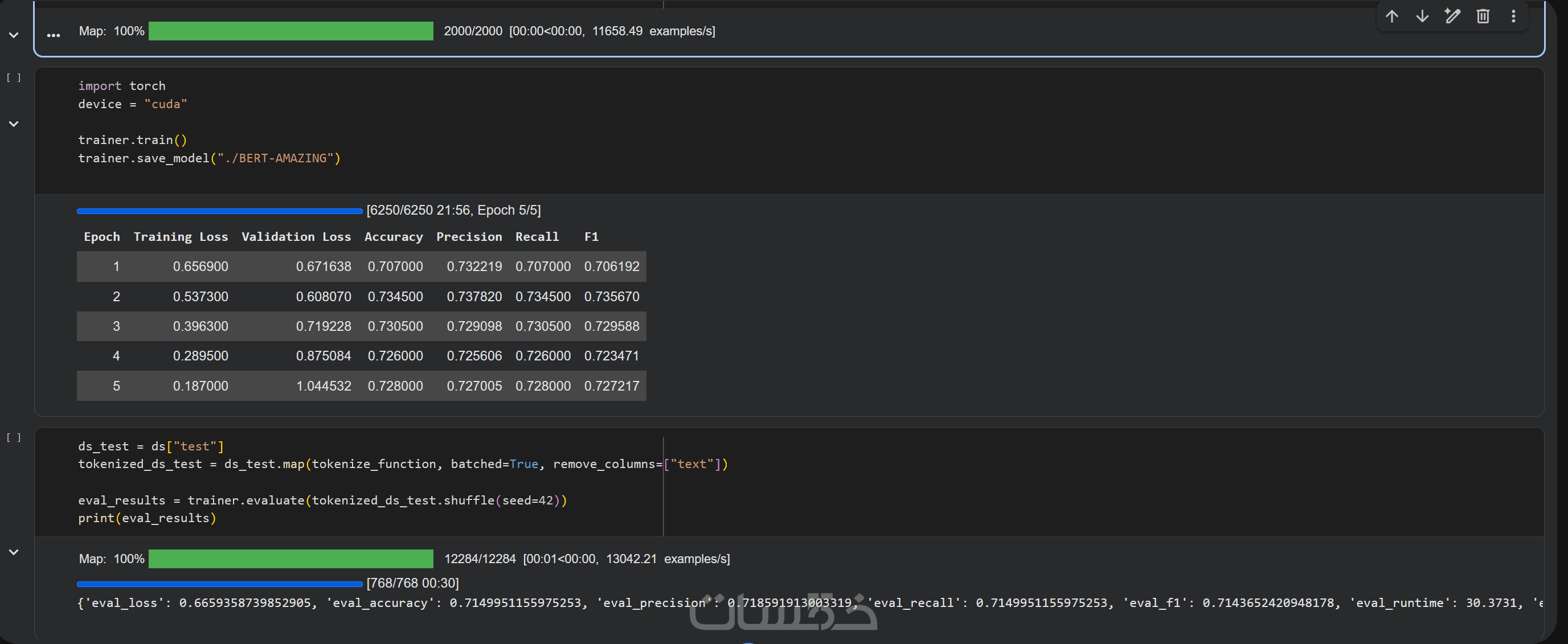
Task: Collapse the top Map output chevron
Action: point(14,35)
